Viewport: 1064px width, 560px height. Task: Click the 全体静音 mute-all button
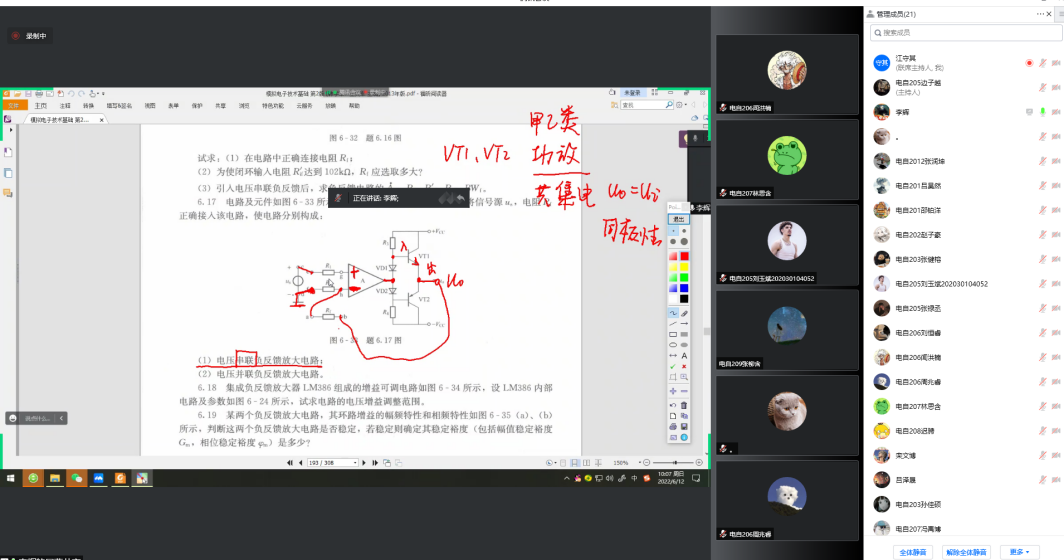(912, 551)
